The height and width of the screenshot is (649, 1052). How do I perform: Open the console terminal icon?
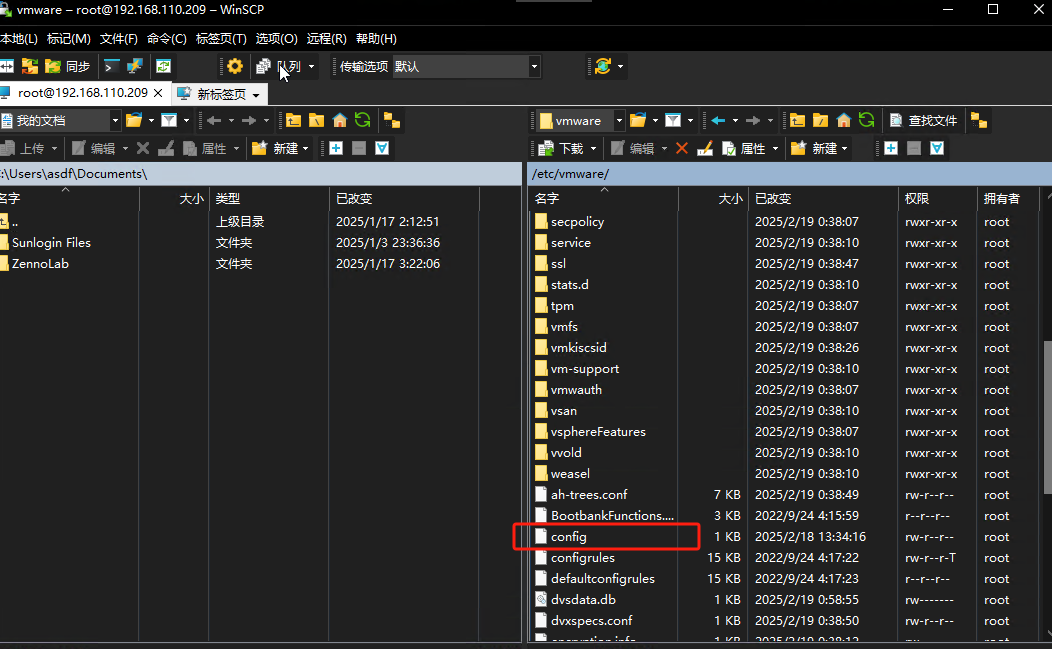111,66
